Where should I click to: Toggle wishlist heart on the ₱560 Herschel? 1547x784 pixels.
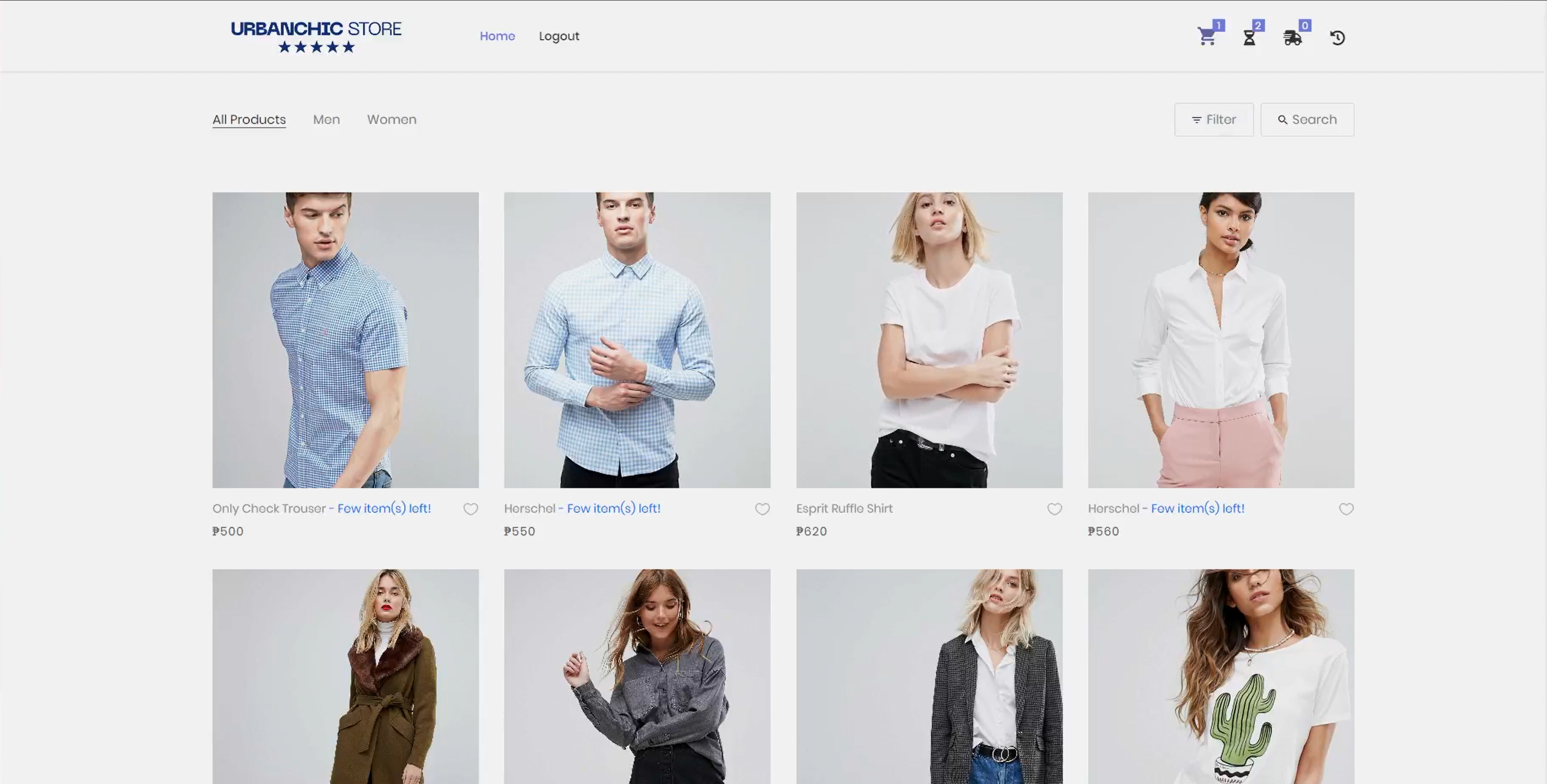coord(1346,509)
